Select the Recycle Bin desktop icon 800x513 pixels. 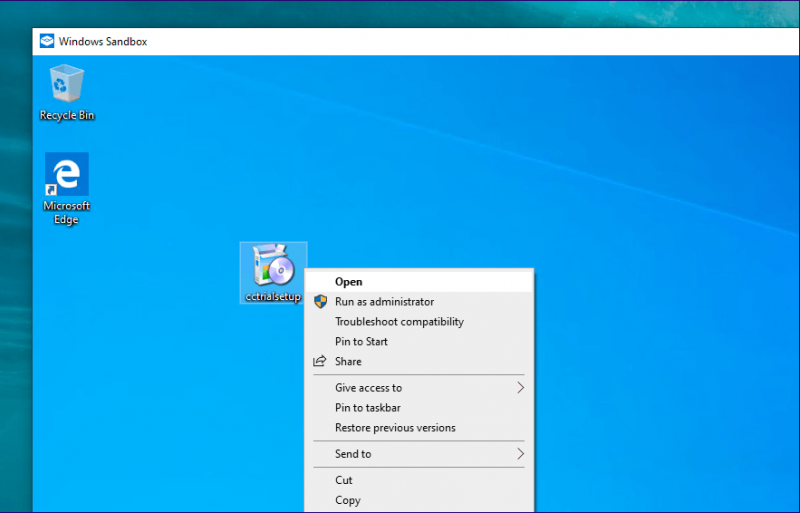(67, 93)
